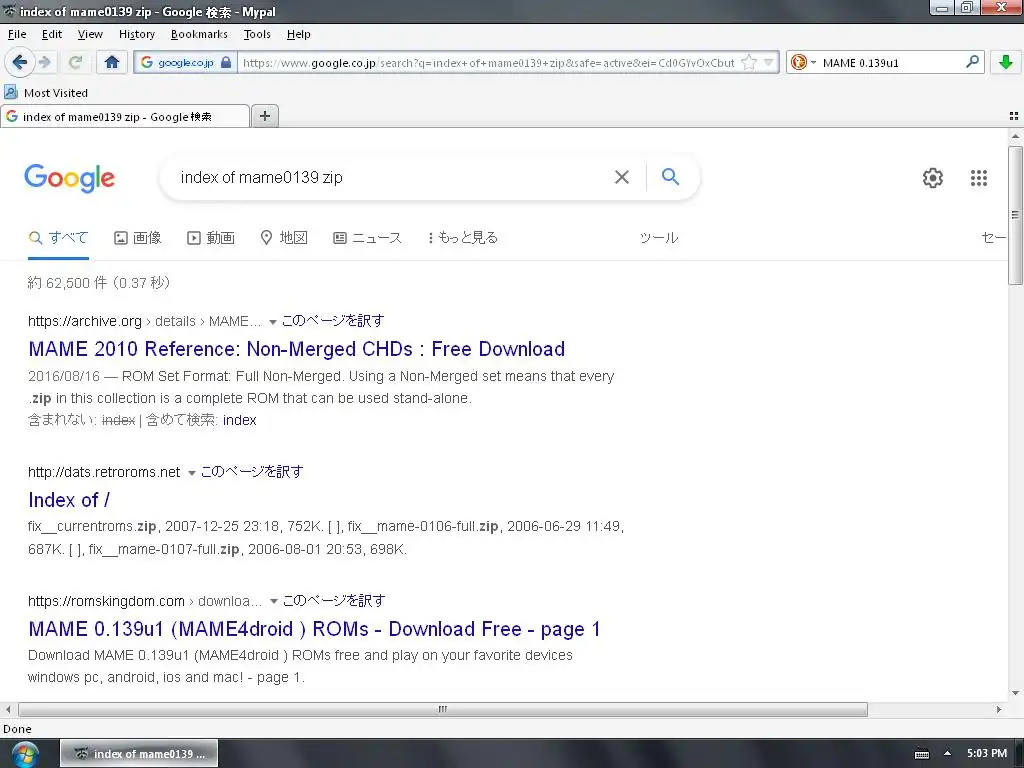Expand the もっと見る more options
Screen dimensions: 1024x768
(x=462, y=238)
